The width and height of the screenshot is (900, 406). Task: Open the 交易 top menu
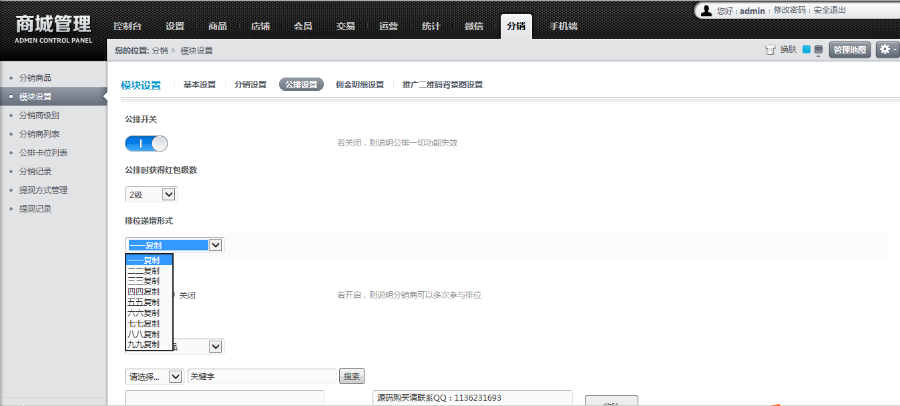[346, 26]
